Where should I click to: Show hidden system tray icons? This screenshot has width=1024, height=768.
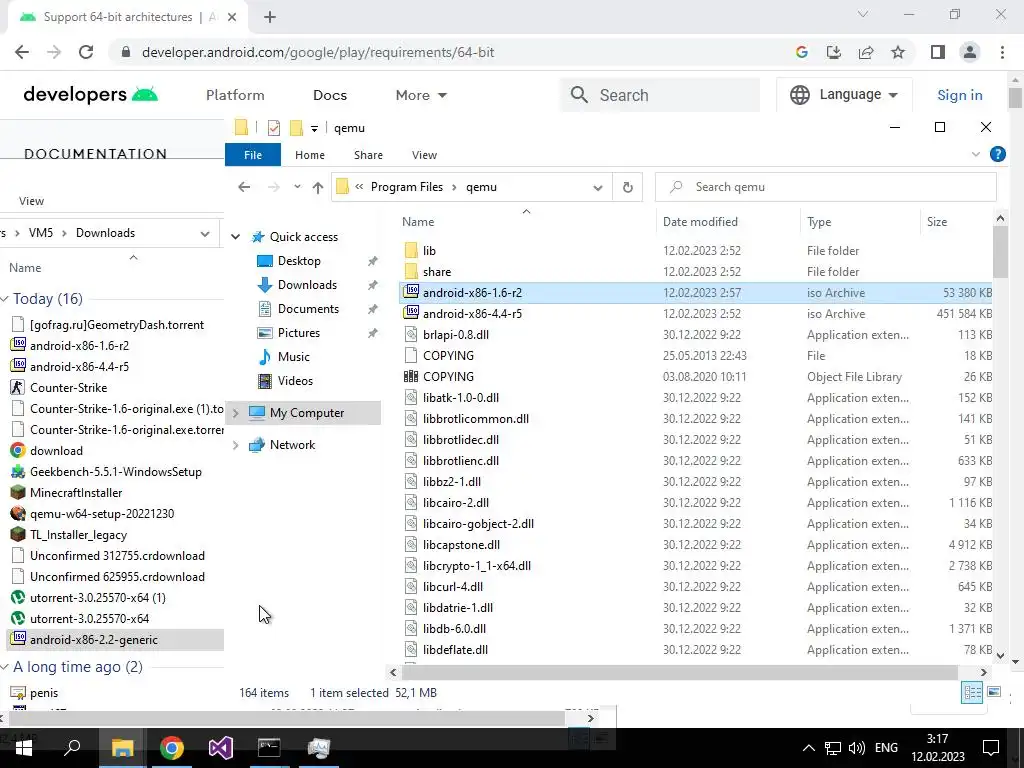[808, 748]
